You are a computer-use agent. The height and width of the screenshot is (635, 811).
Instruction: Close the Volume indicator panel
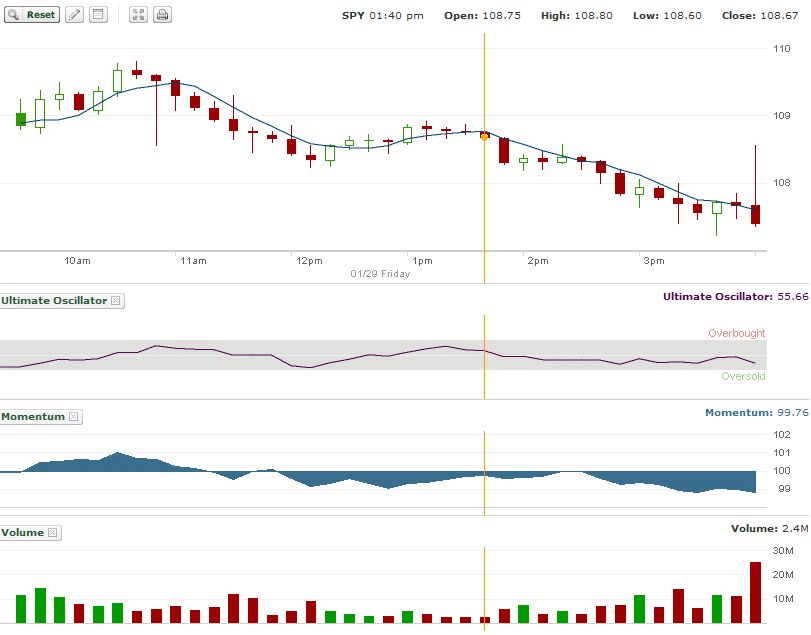pos(52,532)
